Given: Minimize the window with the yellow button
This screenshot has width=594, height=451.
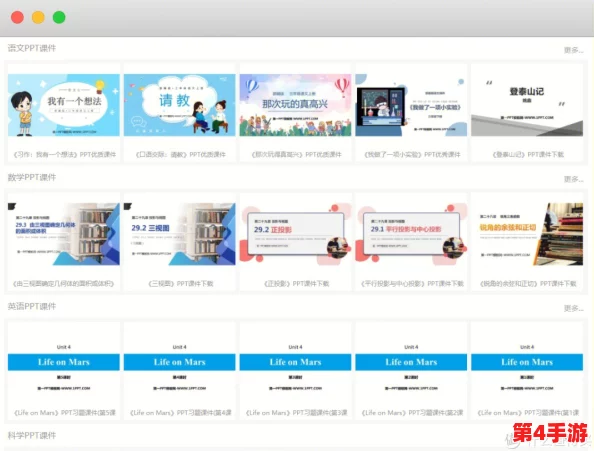Looking at the screenshot, I should [38, 17].
